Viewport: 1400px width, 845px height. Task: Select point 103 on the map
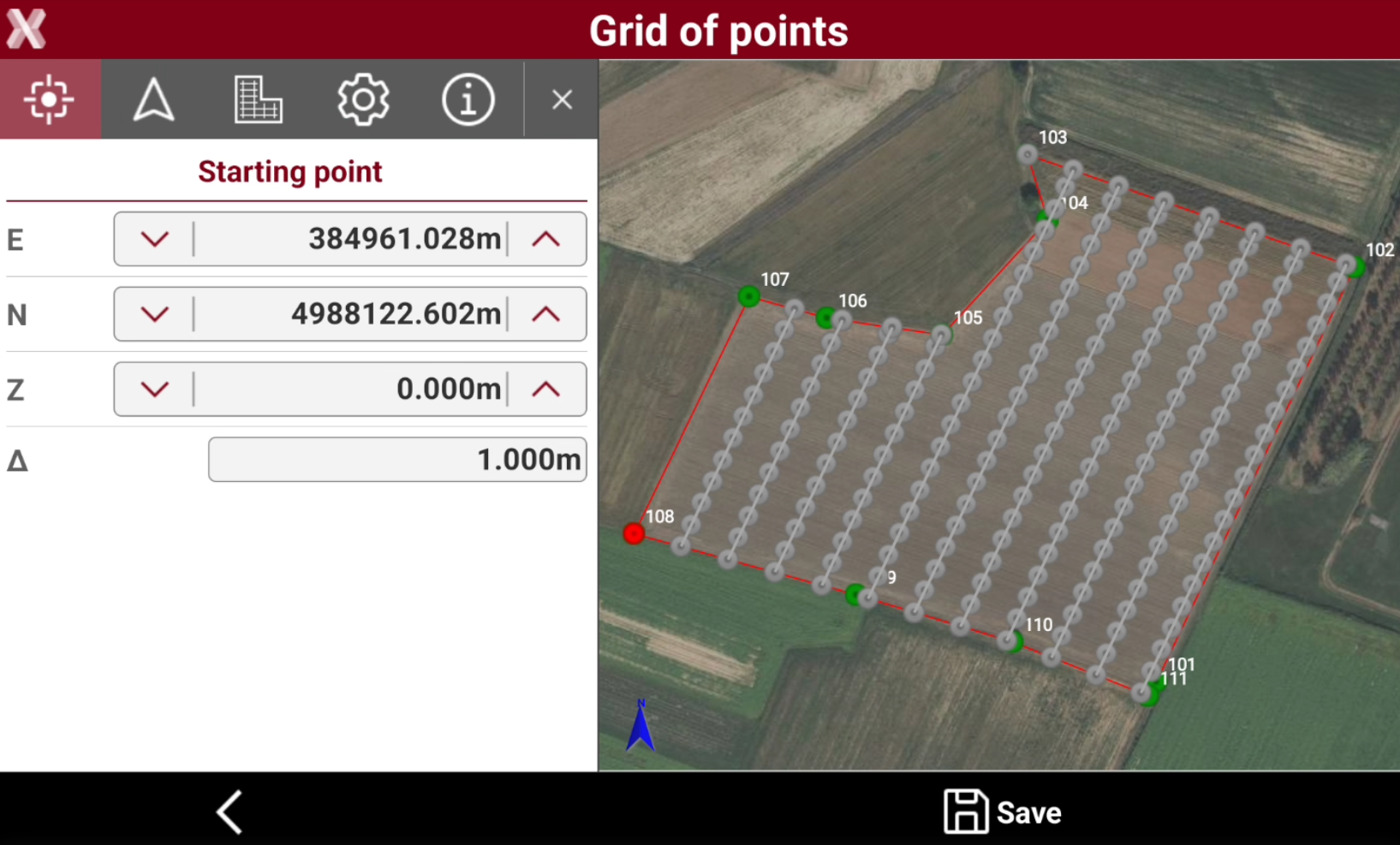(x=1028, y=155)
